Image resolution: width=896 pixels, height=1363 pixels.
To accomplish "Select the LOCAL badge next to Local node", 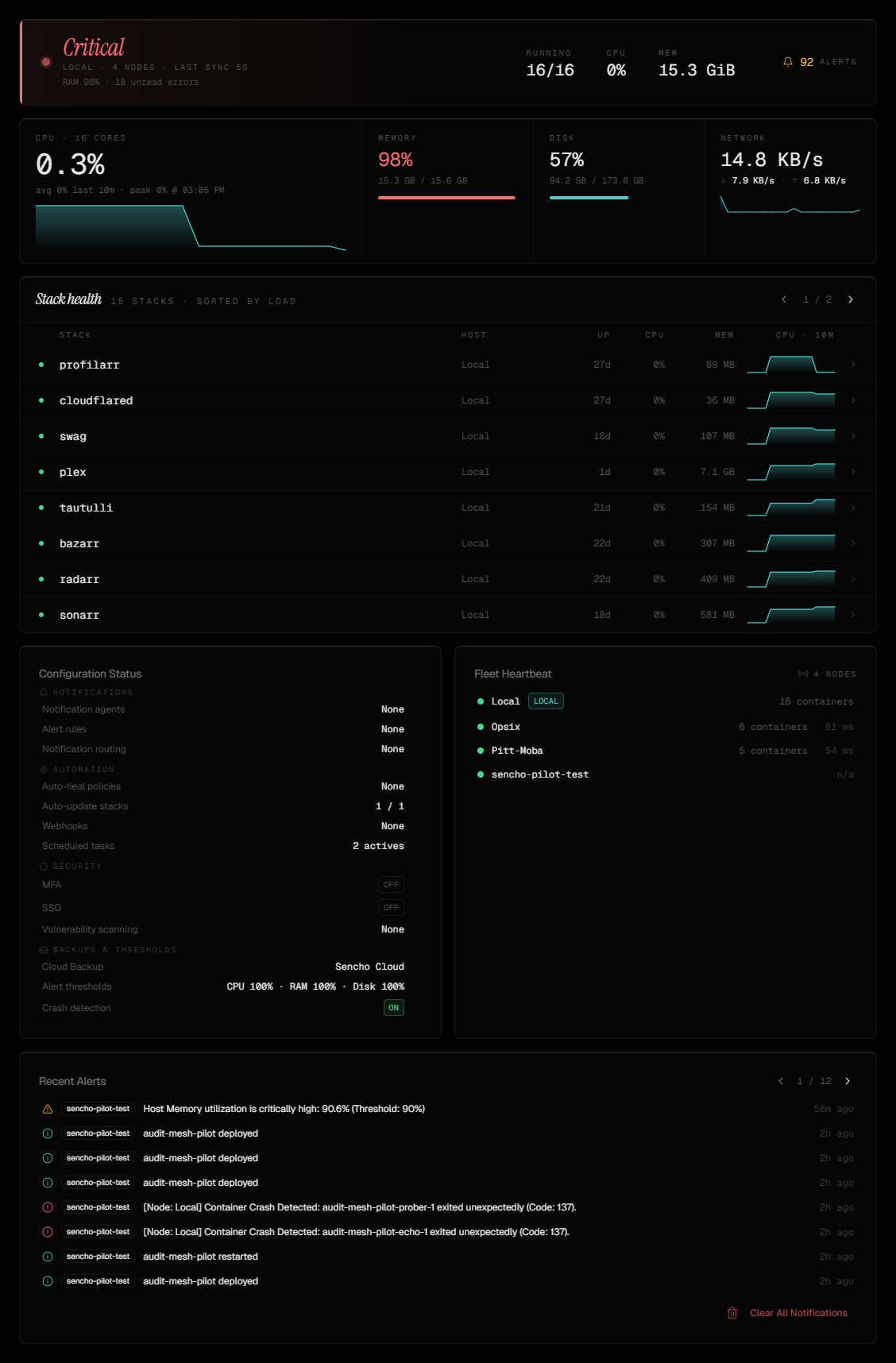I will (x=546, y=701).
